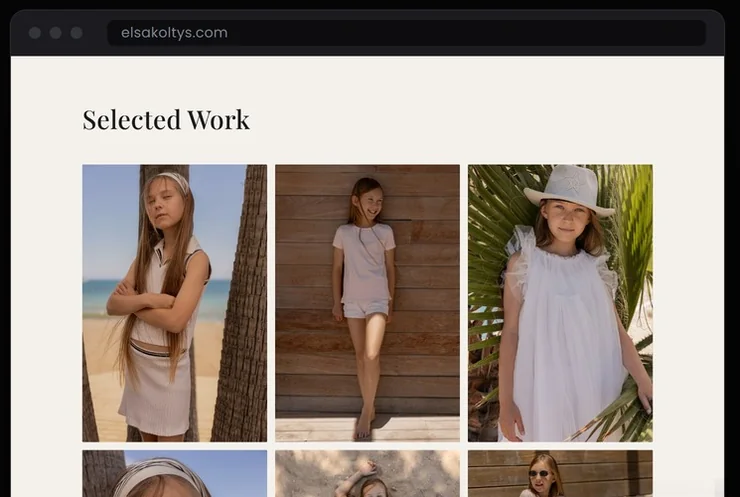Click the third gray window control dot
Image resolution: width=740 pixels, height=497 pixels.
click(76, 33)
